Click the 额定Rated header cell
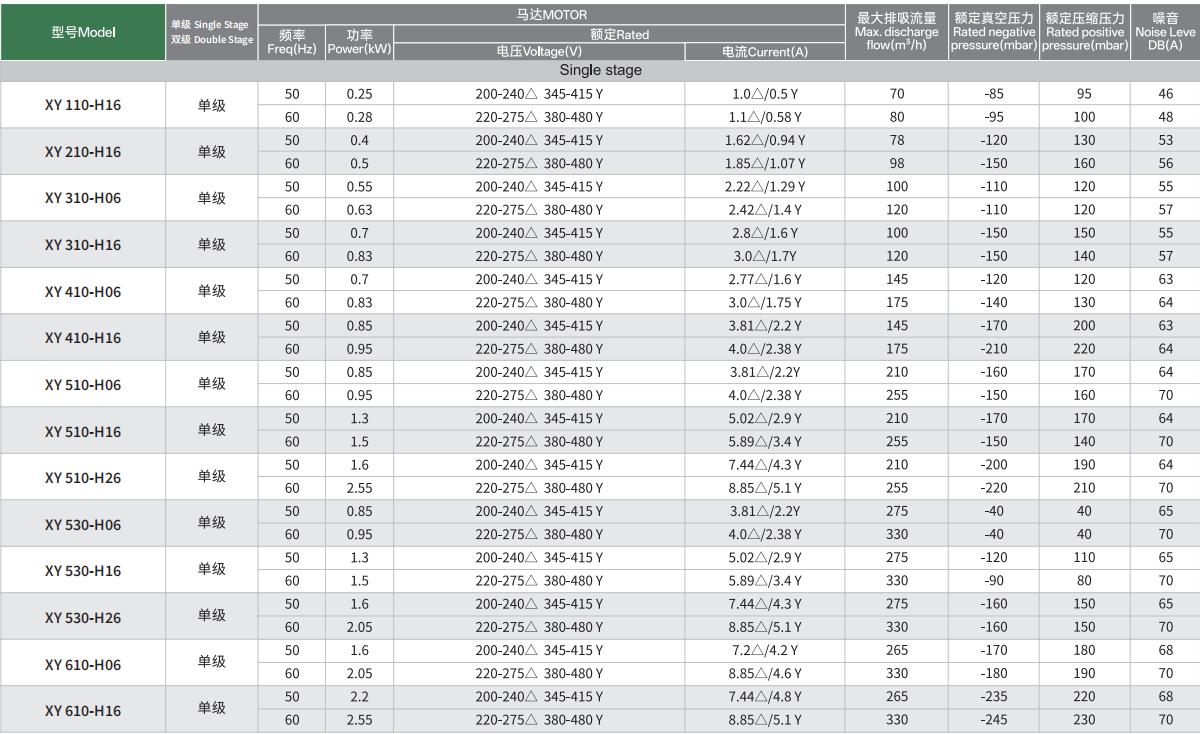The height and width of the screenshot is (734, 1200). tap(619, 34)
